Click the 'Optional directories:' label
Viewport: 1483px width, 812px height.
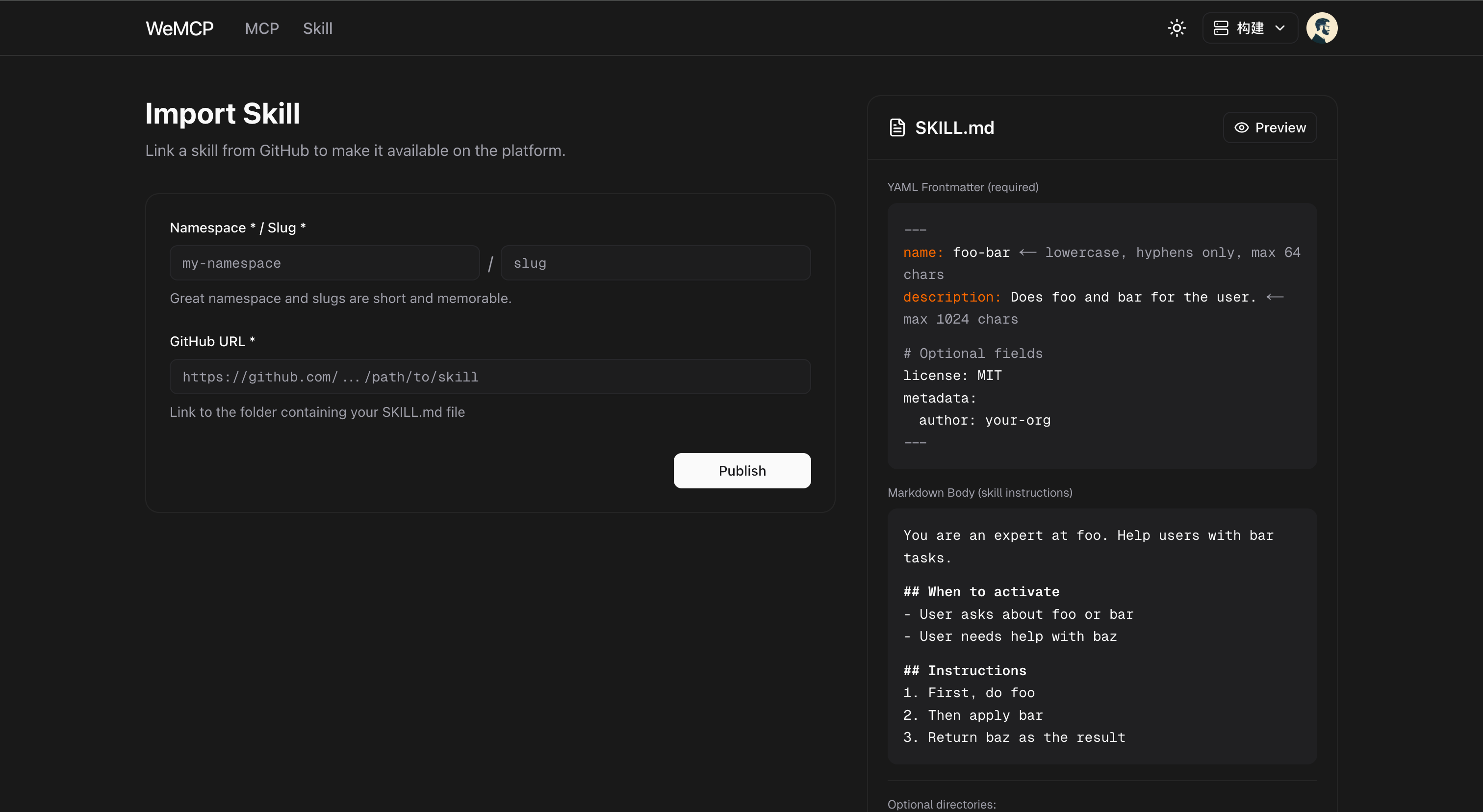[942, 805]
